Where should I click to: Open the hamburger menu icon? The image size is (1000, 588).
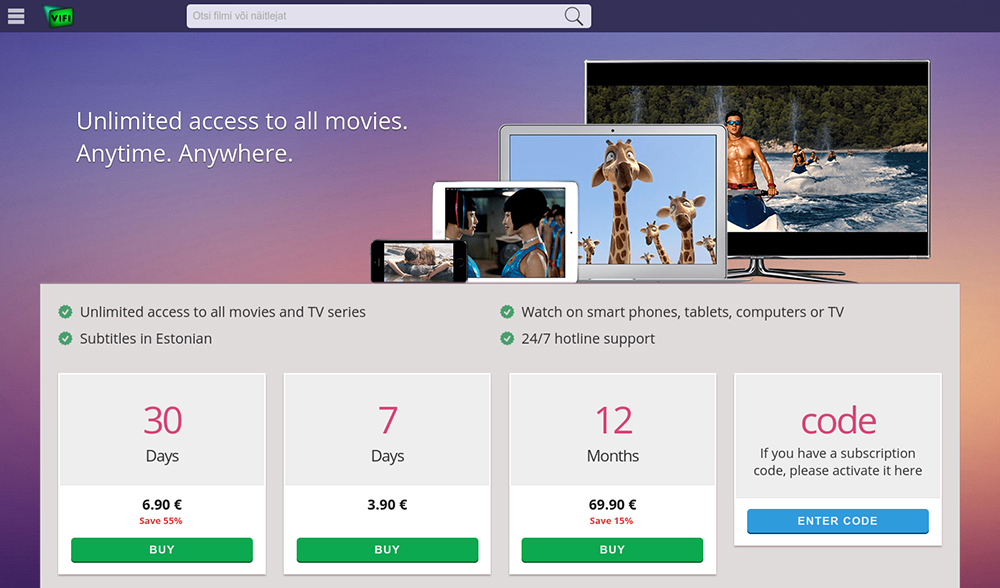[x=16, y=16]
